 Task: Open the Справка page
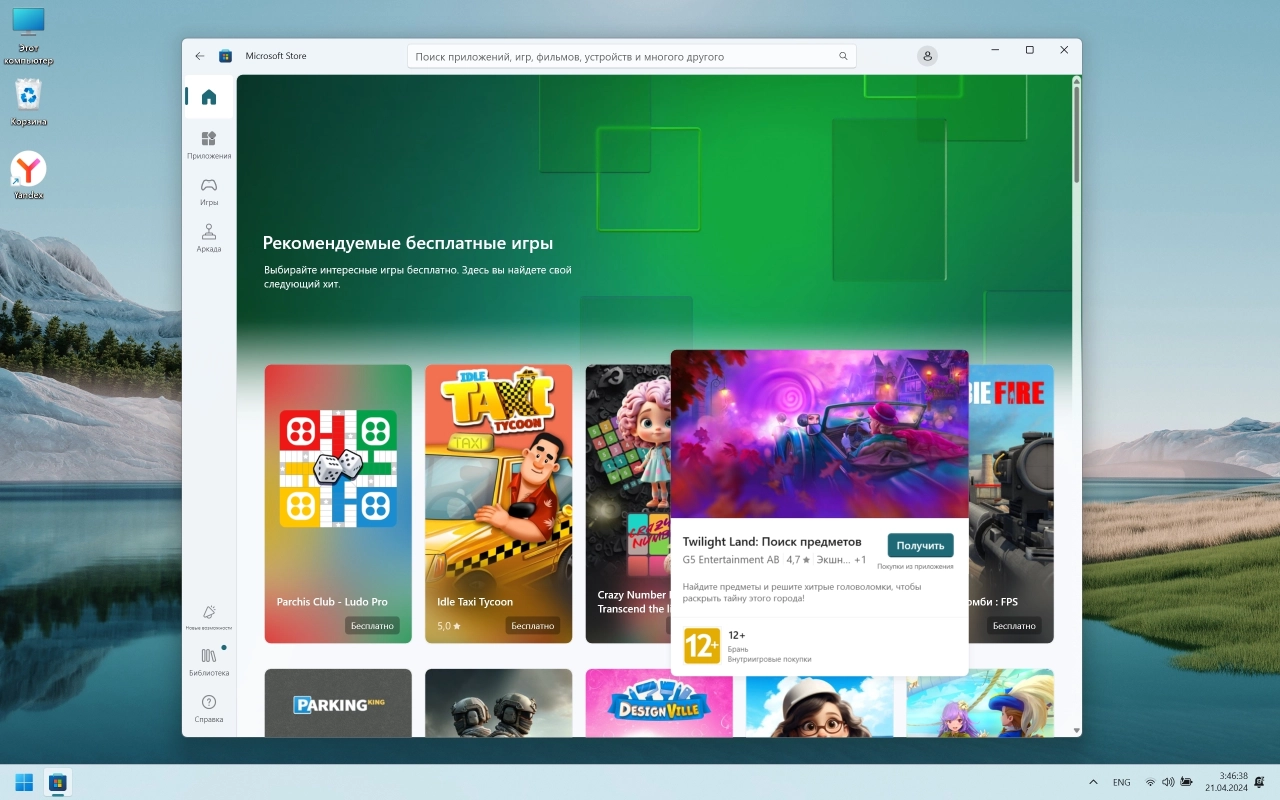point(208,708)
